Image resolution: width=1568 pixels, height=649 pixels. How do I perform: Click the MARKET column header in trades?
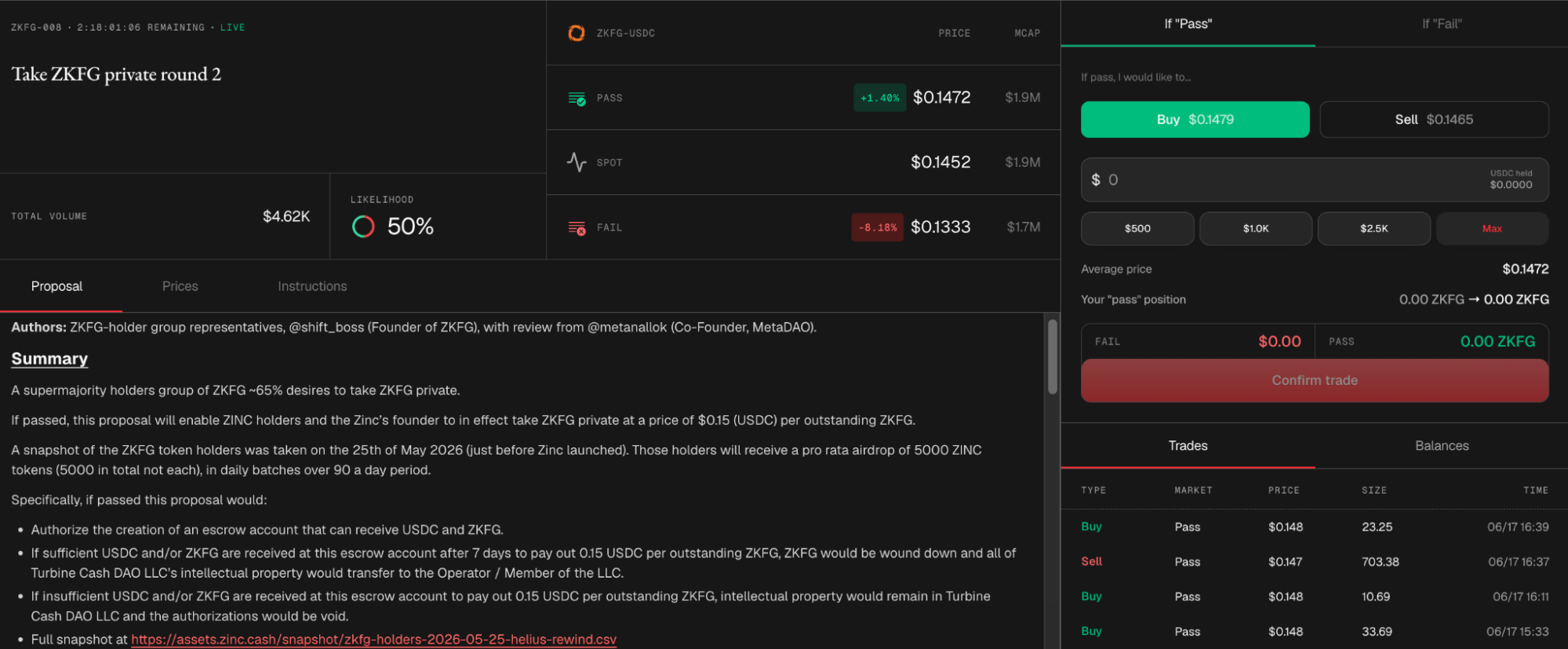pyautogui.click(x=1193, y=490)
